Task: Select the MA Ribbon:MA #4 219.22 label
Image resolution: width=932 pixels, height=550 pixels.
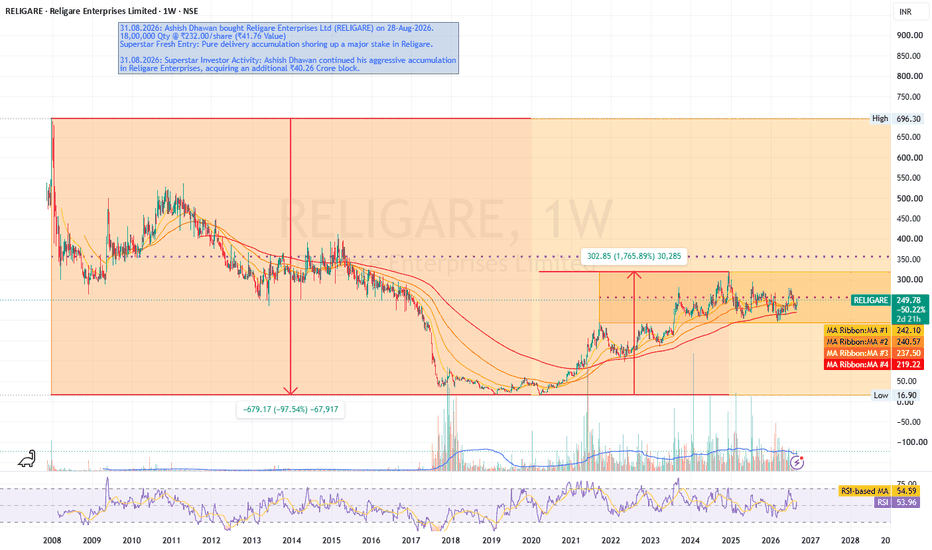Action: tap(874, 364)
